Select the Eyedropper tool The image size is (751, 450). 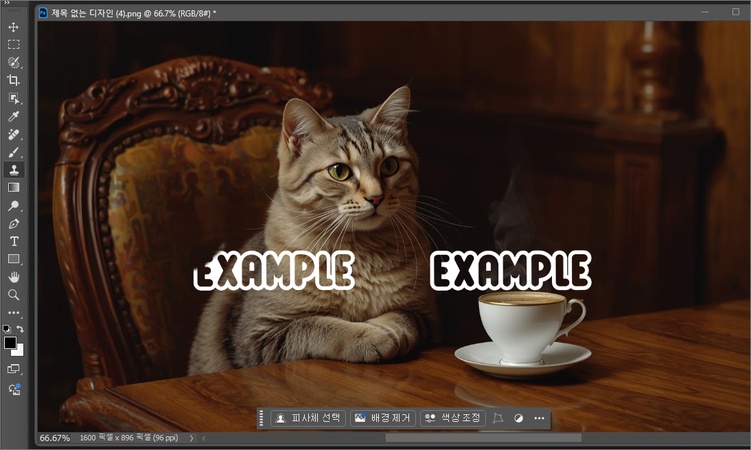(14, 116)
